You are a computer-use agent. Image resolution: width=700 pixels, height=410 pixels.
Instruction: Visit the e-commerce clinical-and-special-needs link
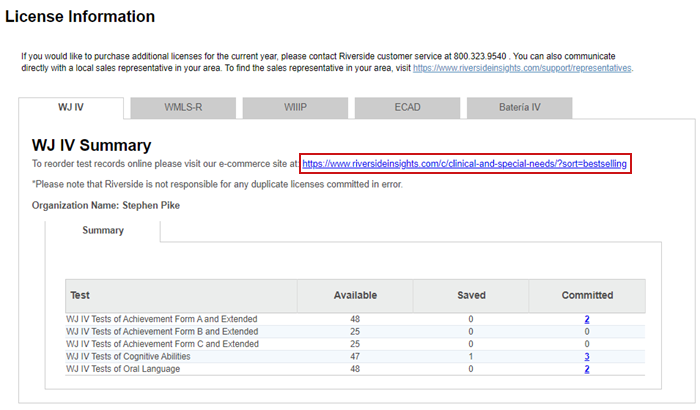click(x=464, y=163)
